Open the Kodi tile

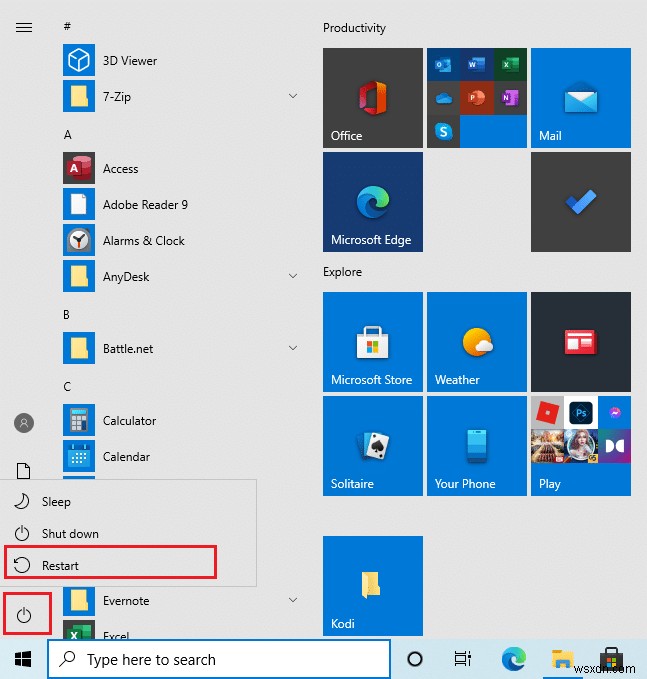tap(373, 585)
